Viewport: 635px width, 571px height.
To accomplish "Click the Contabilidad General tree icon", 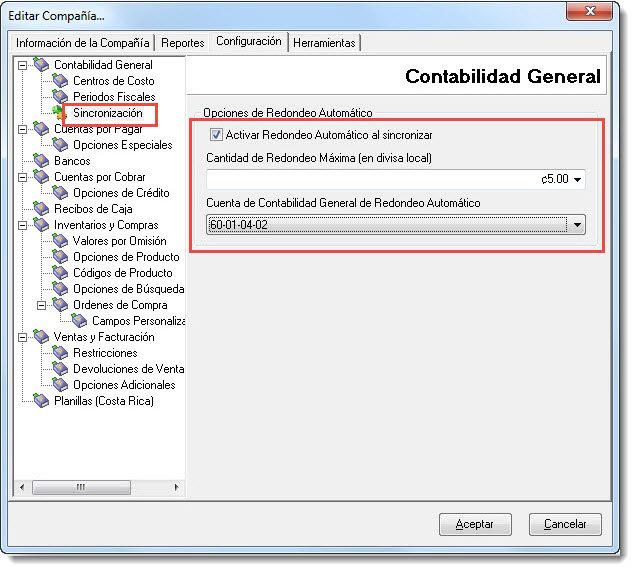I will pos(41,64).
